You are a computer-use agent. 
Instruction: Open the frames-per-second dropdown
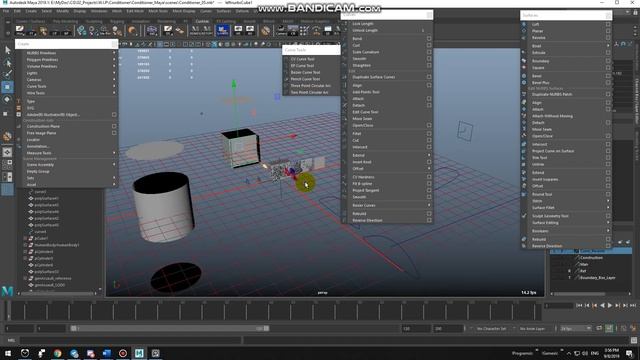click(576, 329)
